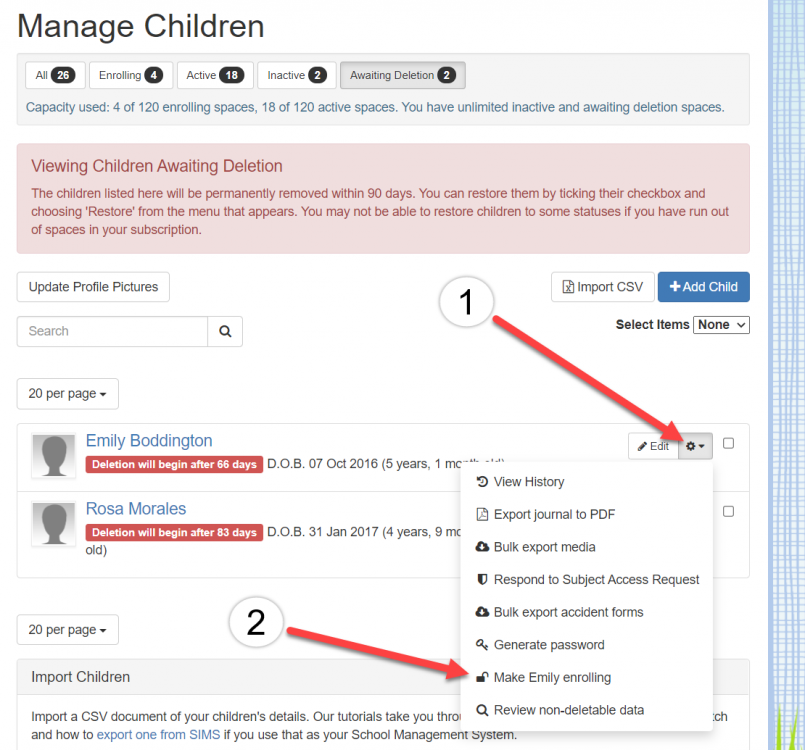Image resolution: width=805 pixels, height=750 pixels.
Task: Select View History from the menu
Action: pyautogui.click(x=586, y=482)
